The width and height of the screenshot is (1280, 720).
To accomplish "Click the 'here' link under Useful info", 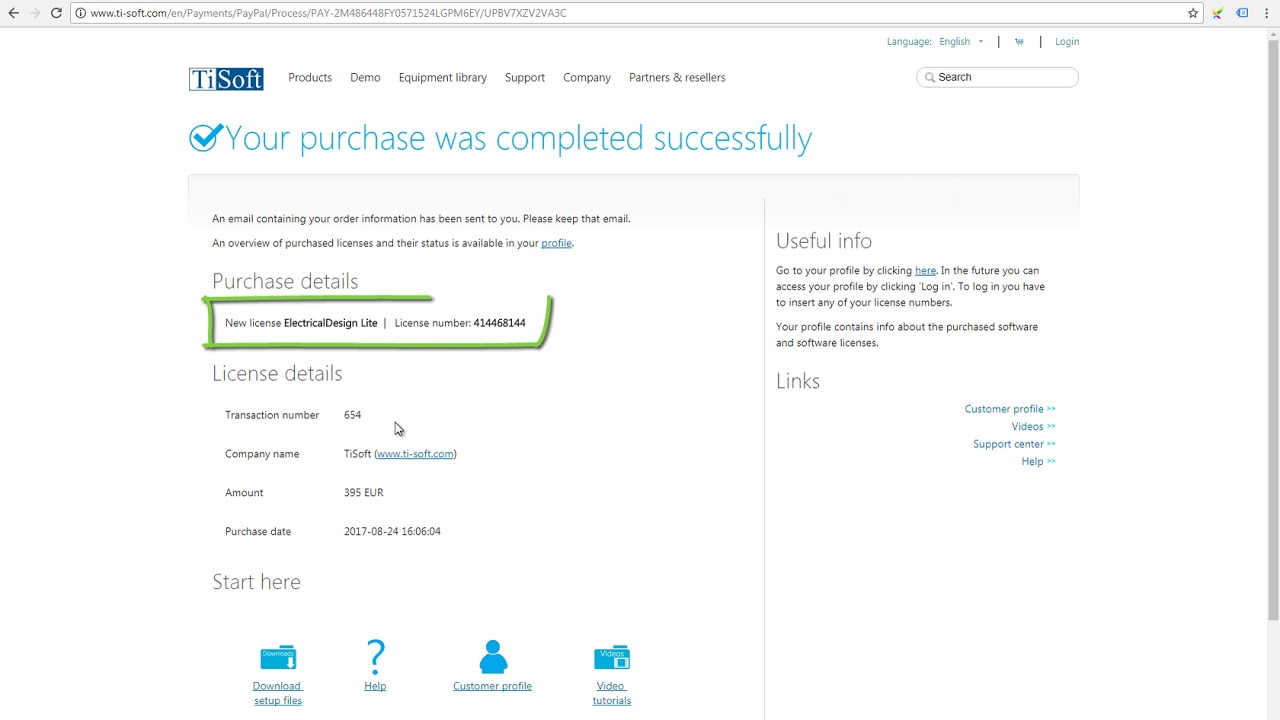I will pos(925,270).
